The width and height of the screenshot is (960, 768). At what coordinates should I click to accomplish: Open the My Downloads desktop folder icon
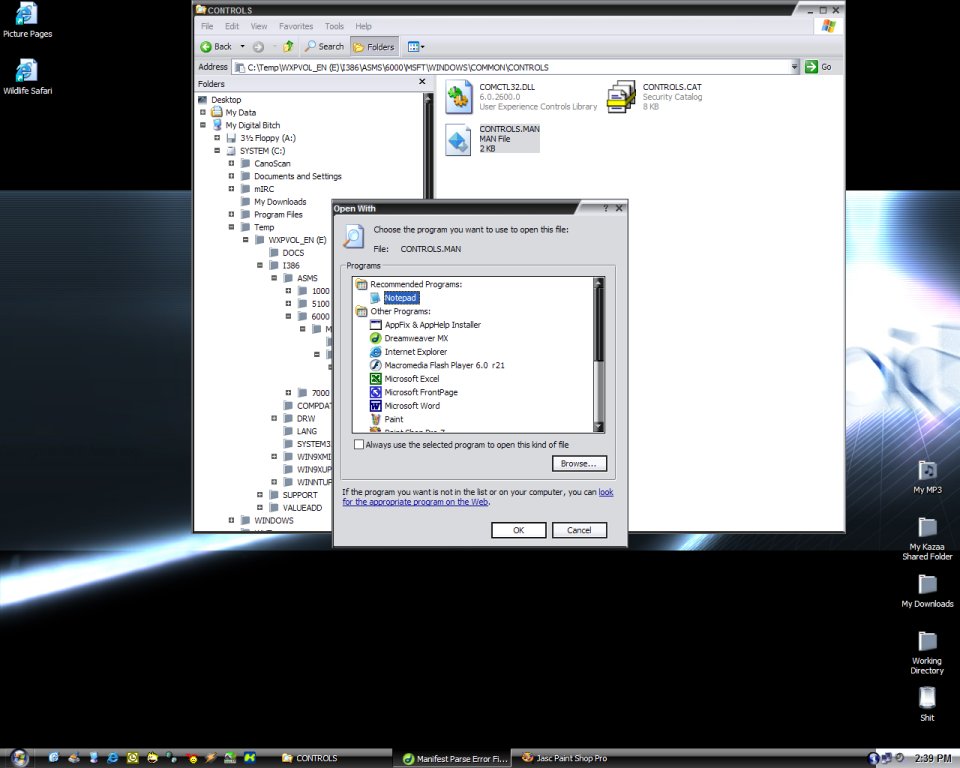pyautogui.click(x=928, y=591)
